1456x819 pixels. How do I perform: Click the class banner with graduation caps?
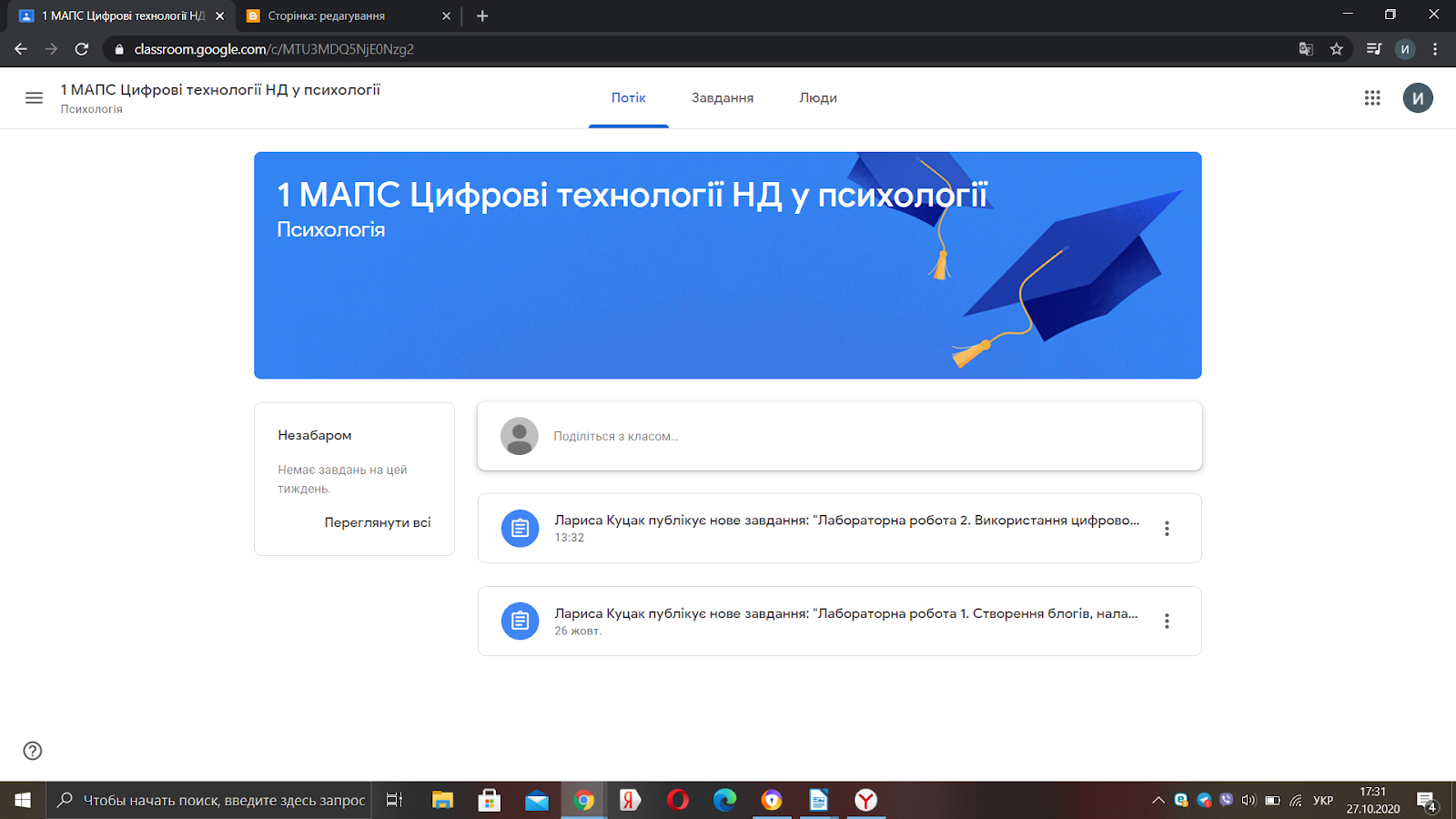[728, 265]
